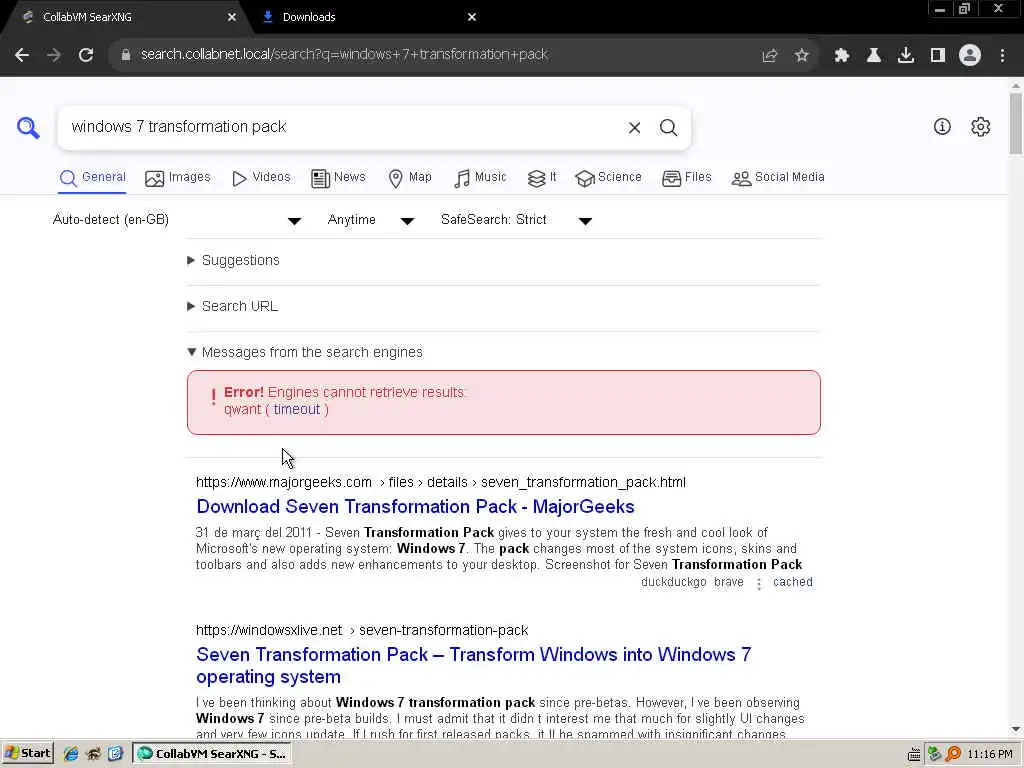View site lock information

(126, 55)
